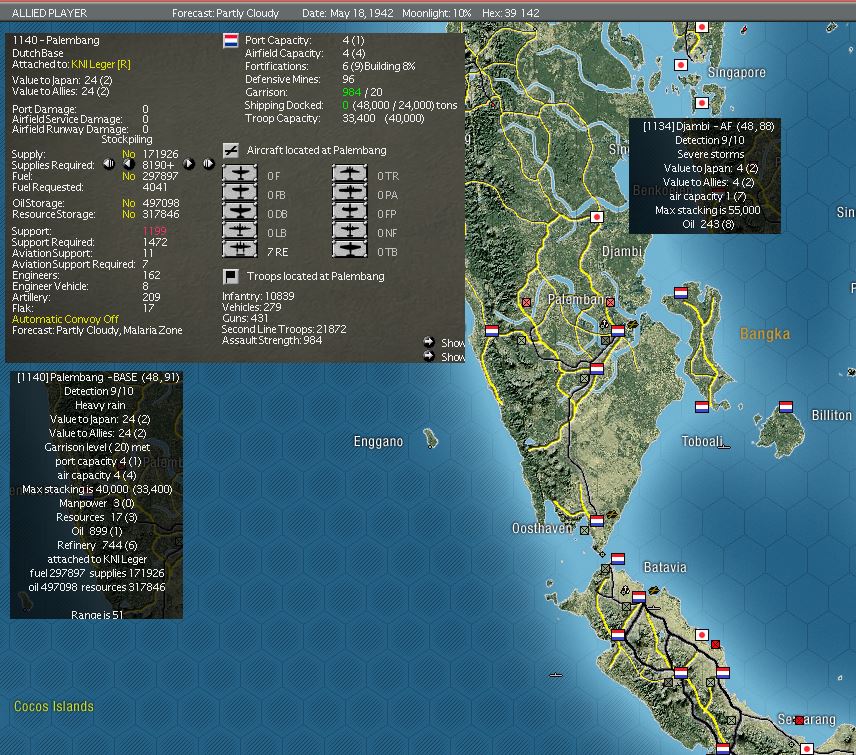
Task: Click the 'Bangka' island label
Action: (765, 334)
